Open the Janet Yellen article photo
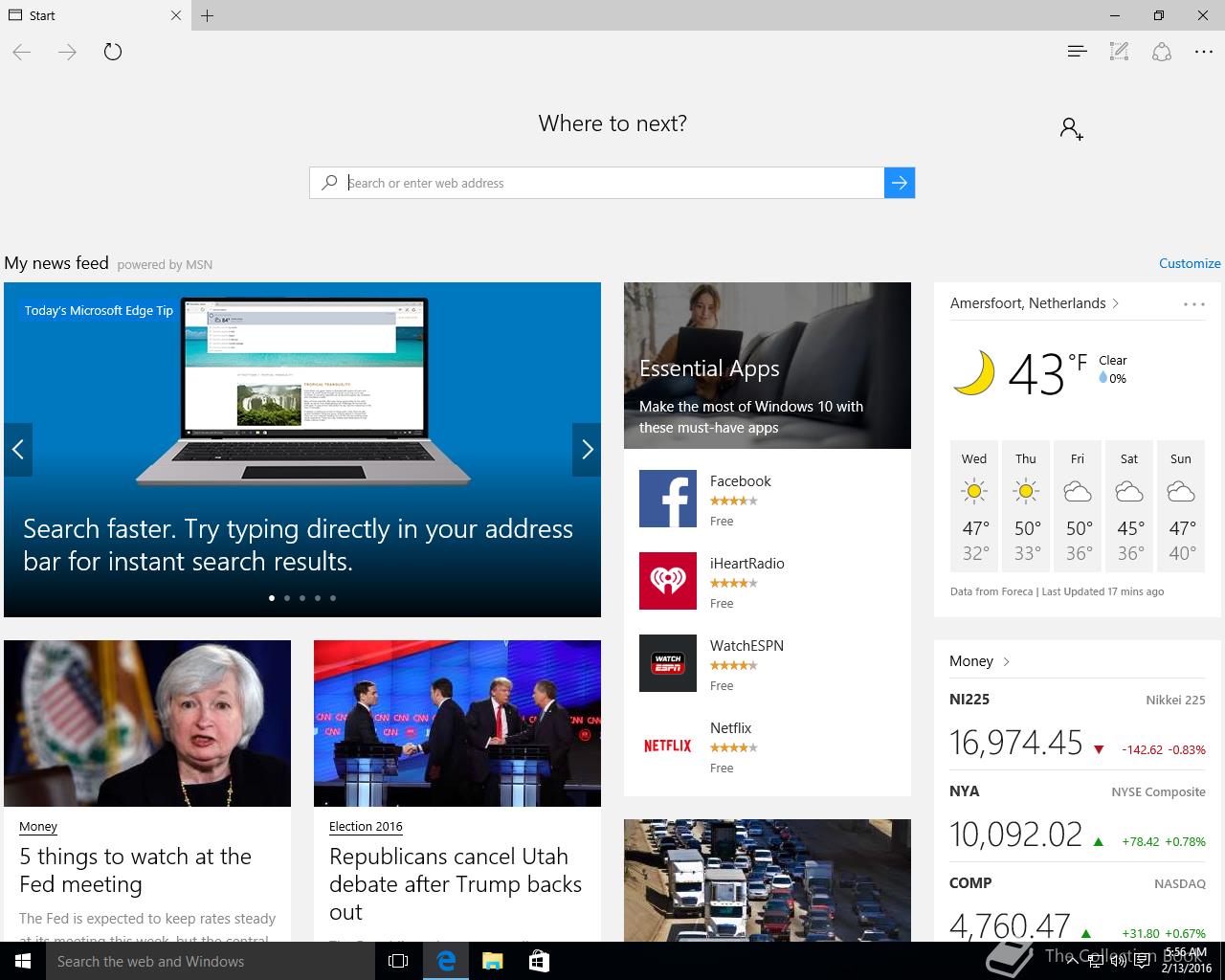This screenshot has width=1225, height=980. [x=147, y=724]
